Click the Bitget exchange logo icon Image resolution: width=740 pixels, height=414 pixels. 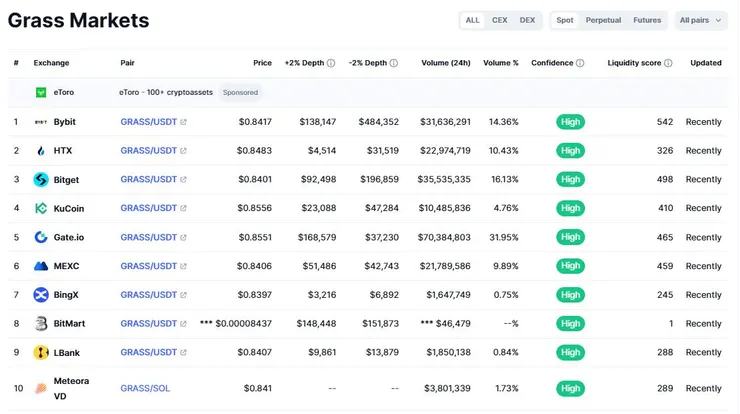(x=41, y=180)
